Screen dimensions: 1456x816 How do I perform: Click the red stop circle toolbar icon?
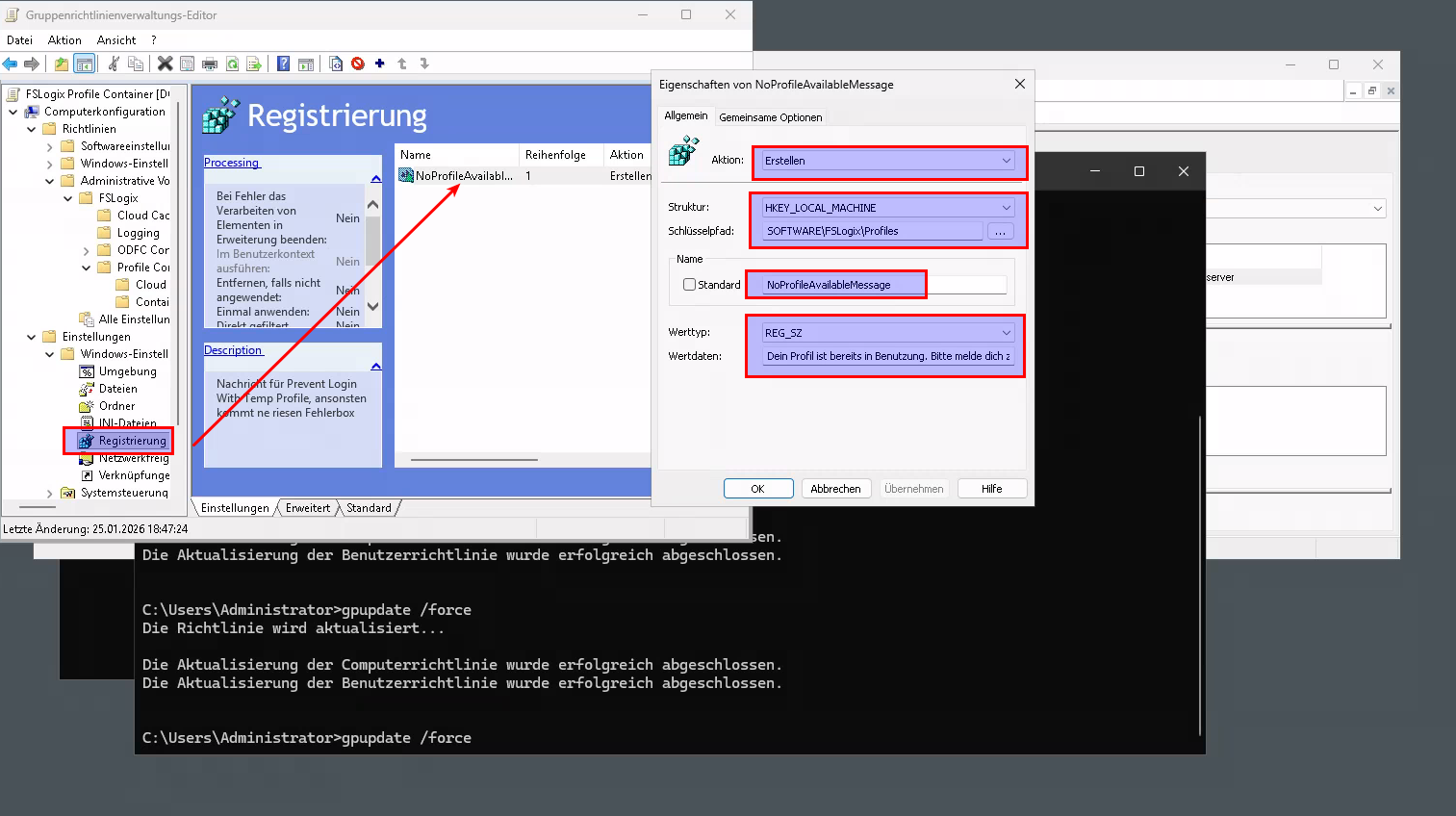[x=358, y=64]
